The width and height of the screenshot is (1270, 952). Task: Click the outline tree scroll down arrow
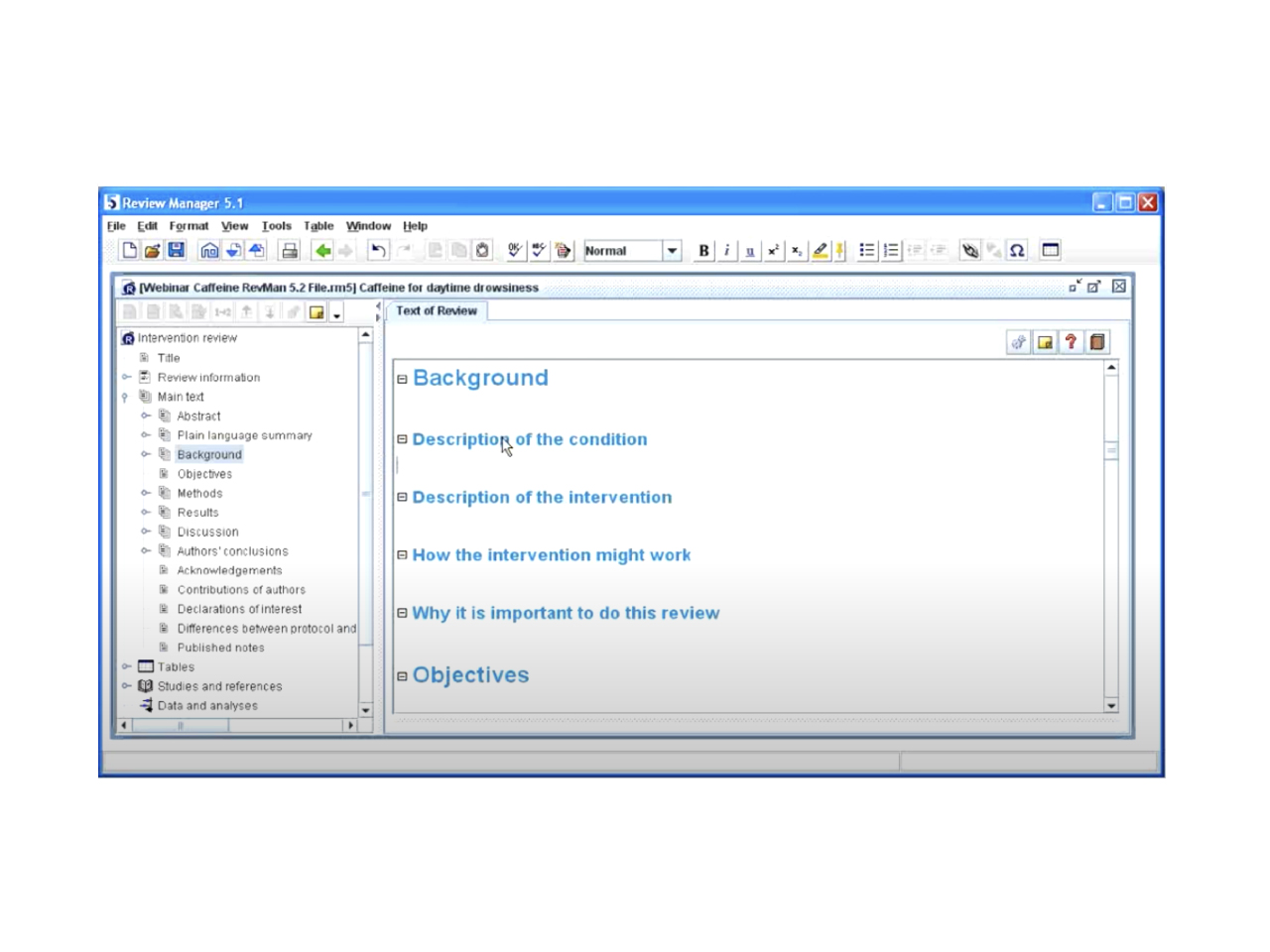click(x=365, y=710)
